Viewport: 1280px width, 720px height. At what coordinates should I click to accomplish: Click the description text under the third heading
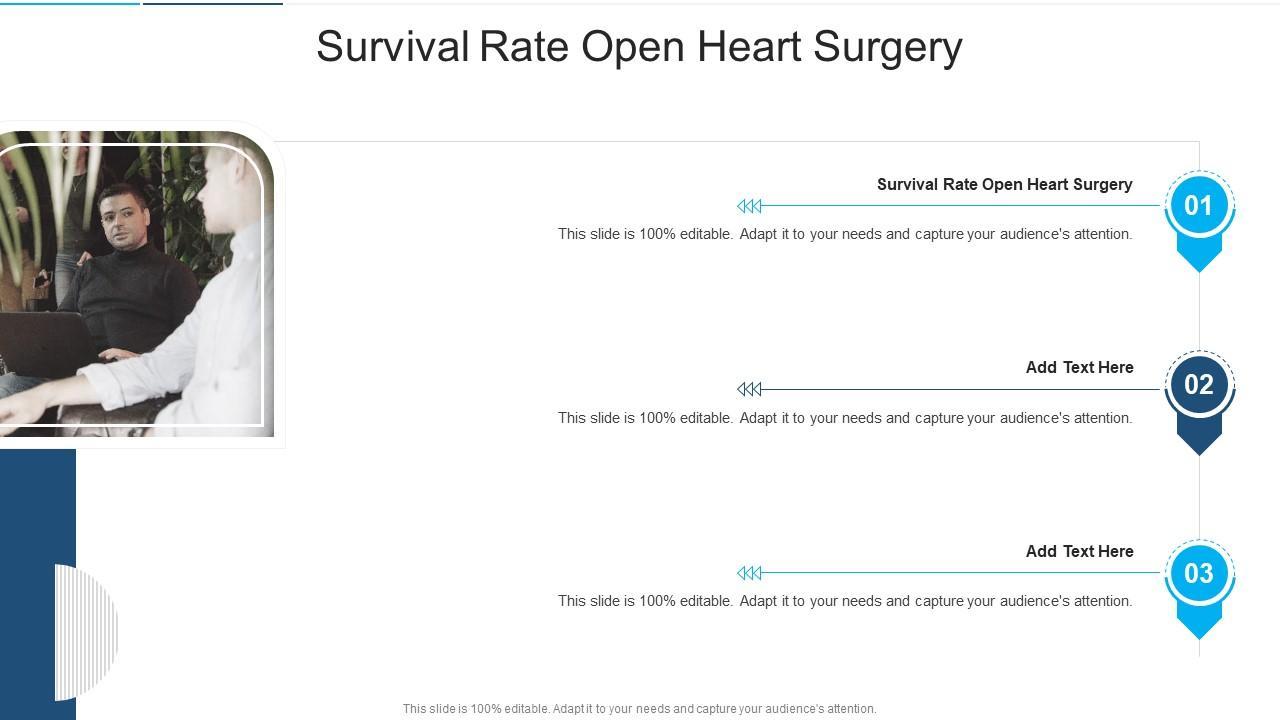845,601
